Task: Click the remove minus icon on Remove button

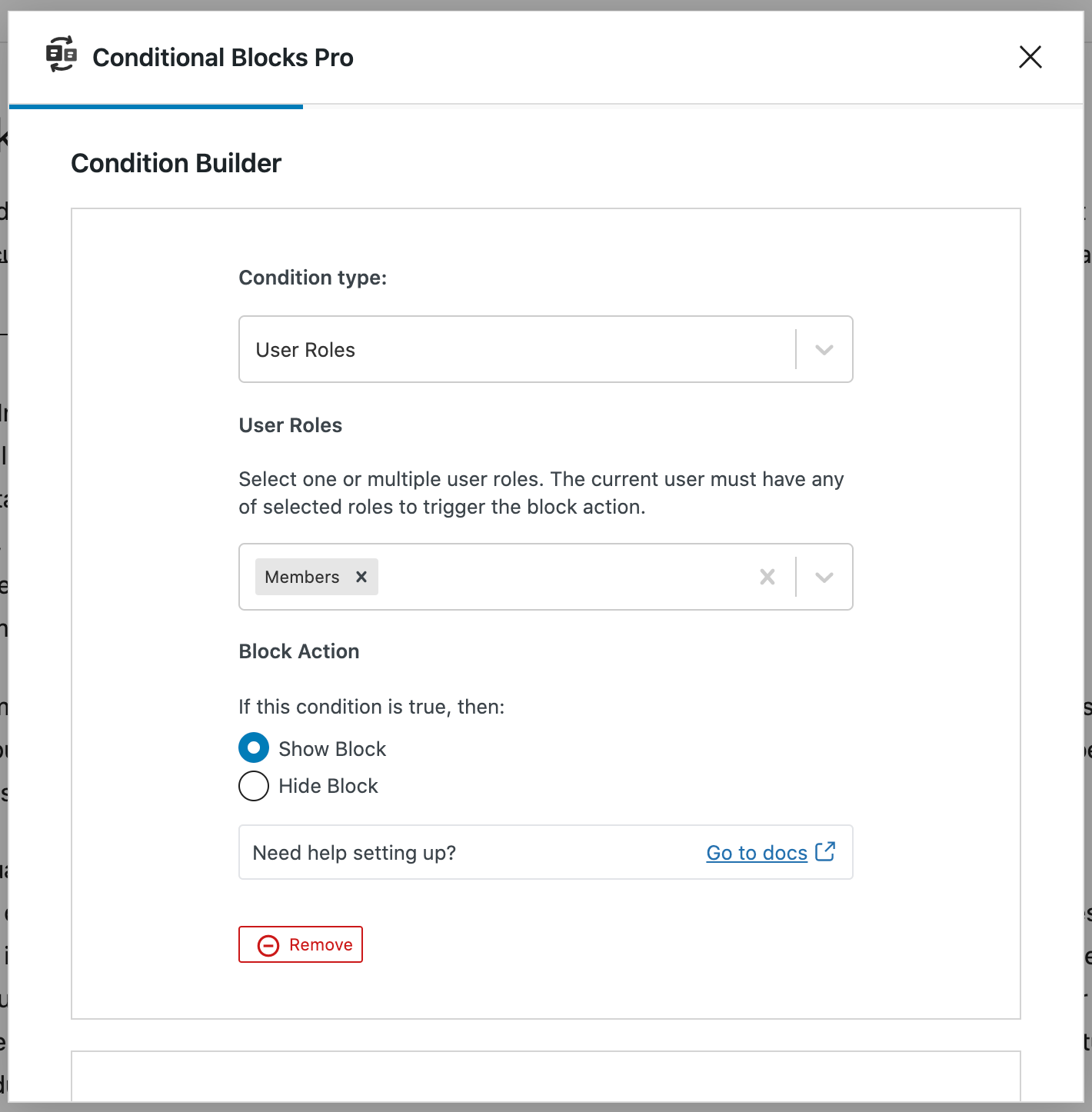Action: tap(267, 944)
